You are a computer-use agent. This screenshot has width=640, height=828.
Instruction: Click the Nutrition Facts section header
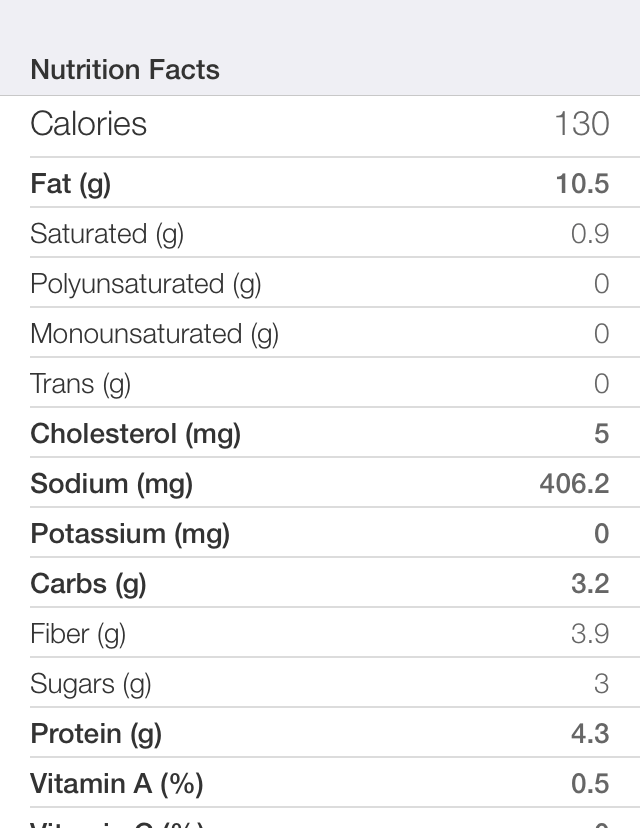tap(125, 70)
